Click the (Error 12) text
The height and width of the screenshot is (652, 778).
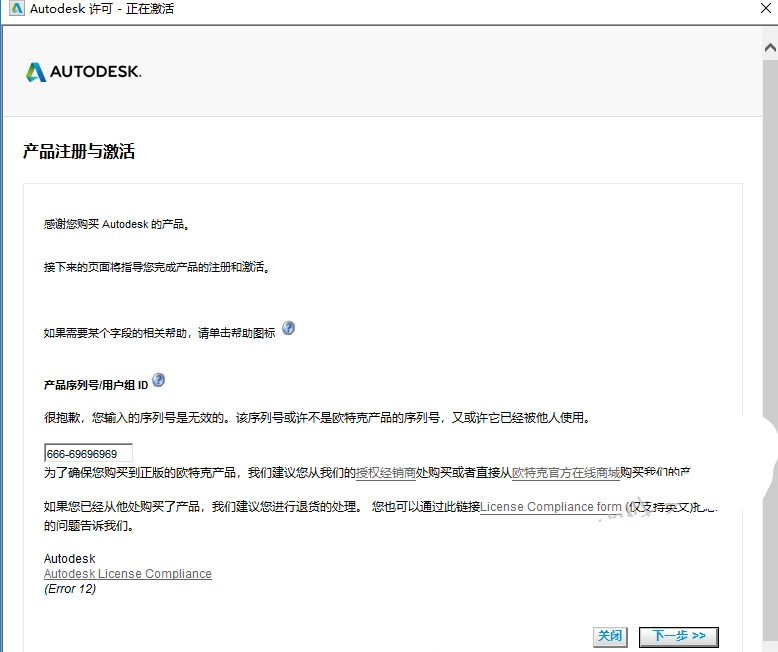point(70,589)
